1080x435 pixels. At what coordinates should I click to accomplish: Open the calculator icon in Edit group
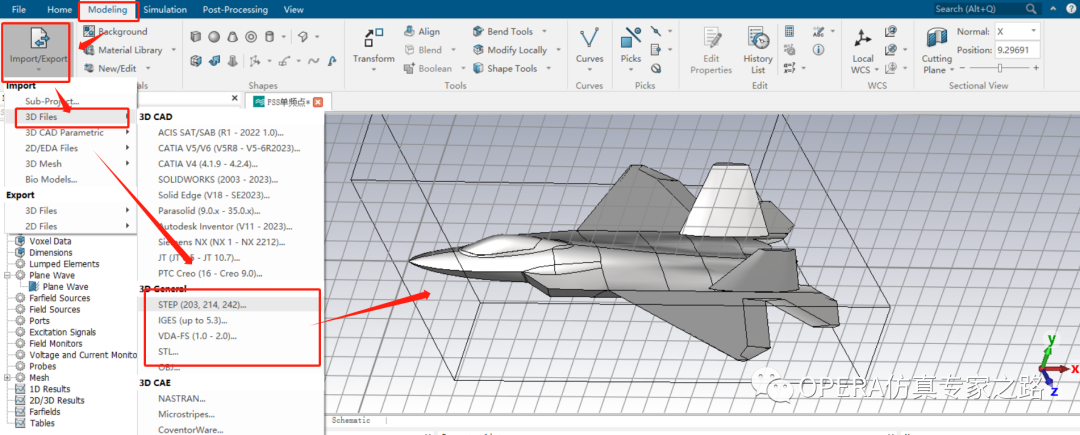(x=789, y=32)
